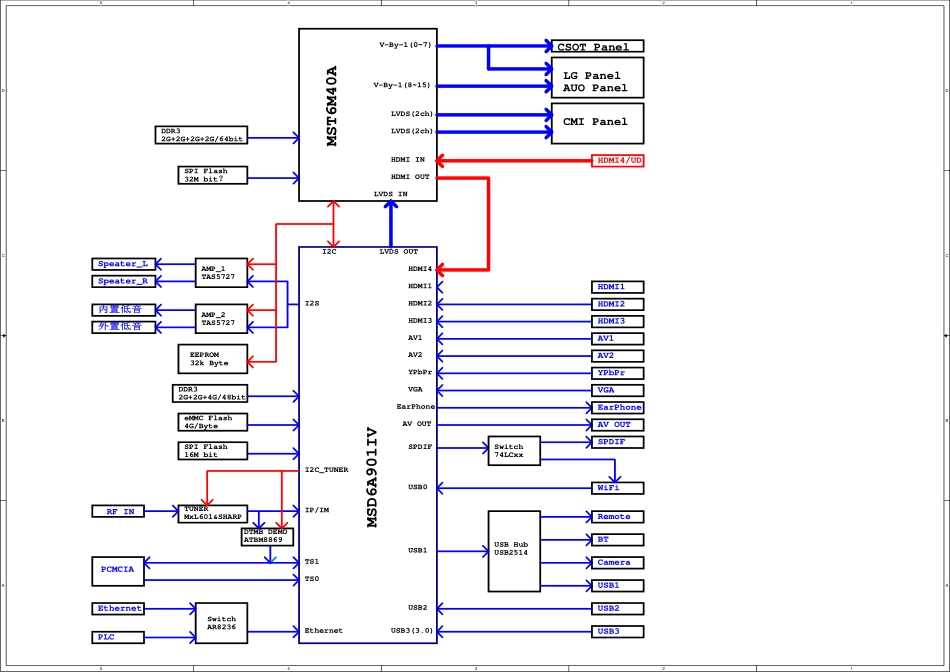Select the Switch AR8236 block

(x=221, y=623)
